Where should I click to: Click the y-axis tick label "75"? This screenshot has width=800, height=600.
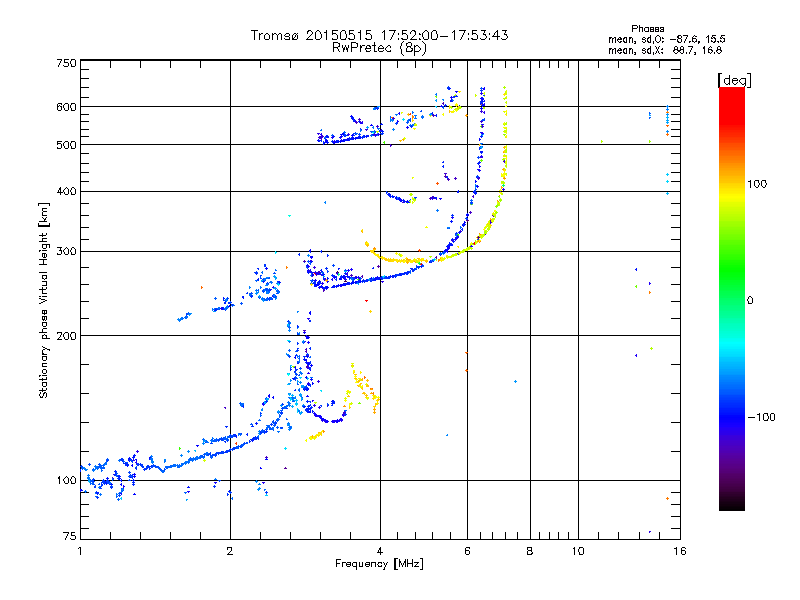[x=70, y=536]
